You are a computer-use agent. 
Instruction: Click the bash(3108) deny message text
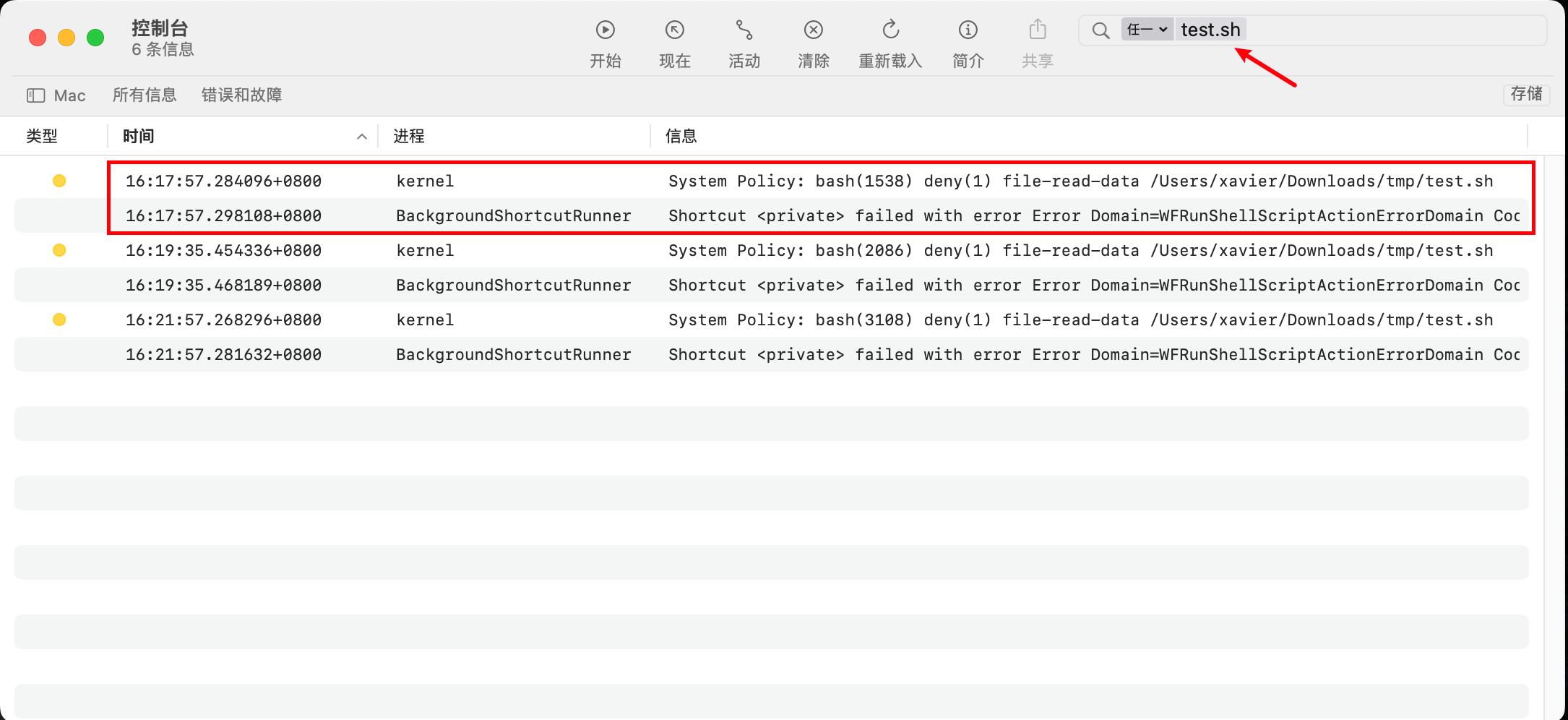pos(1081,320)
